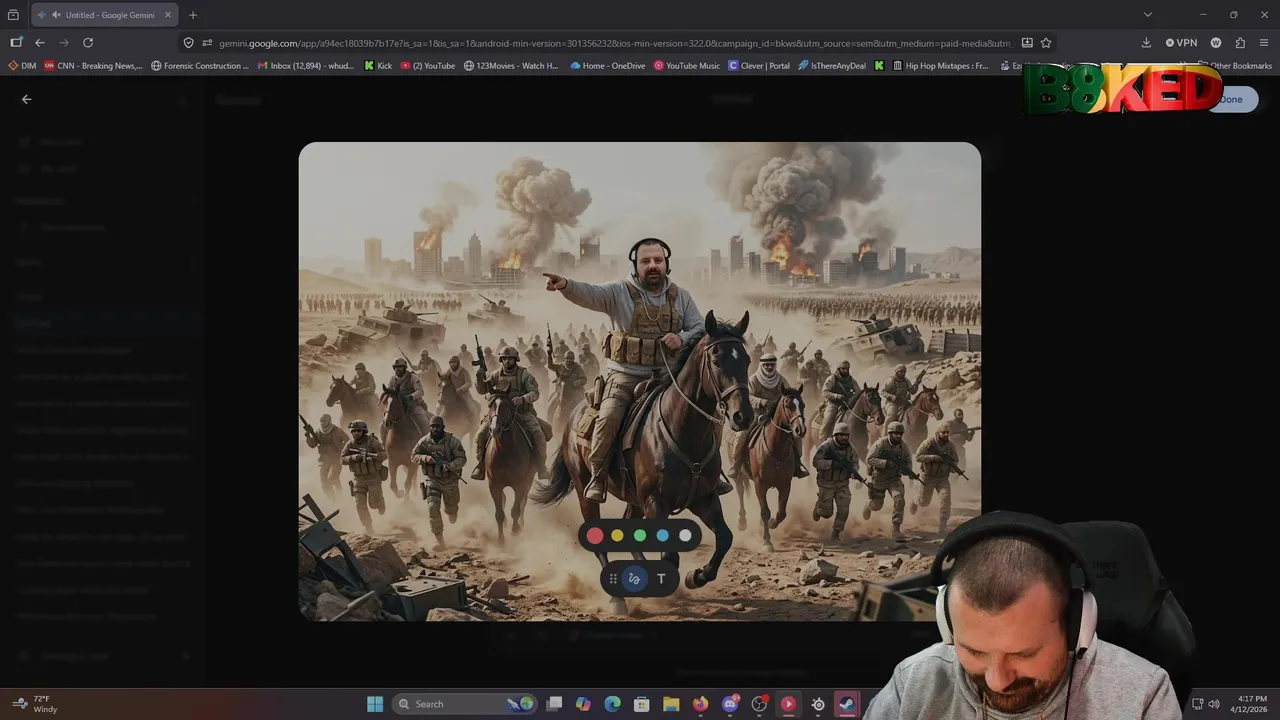Select the Text (T) annotation tool

[x=661, y=579]
